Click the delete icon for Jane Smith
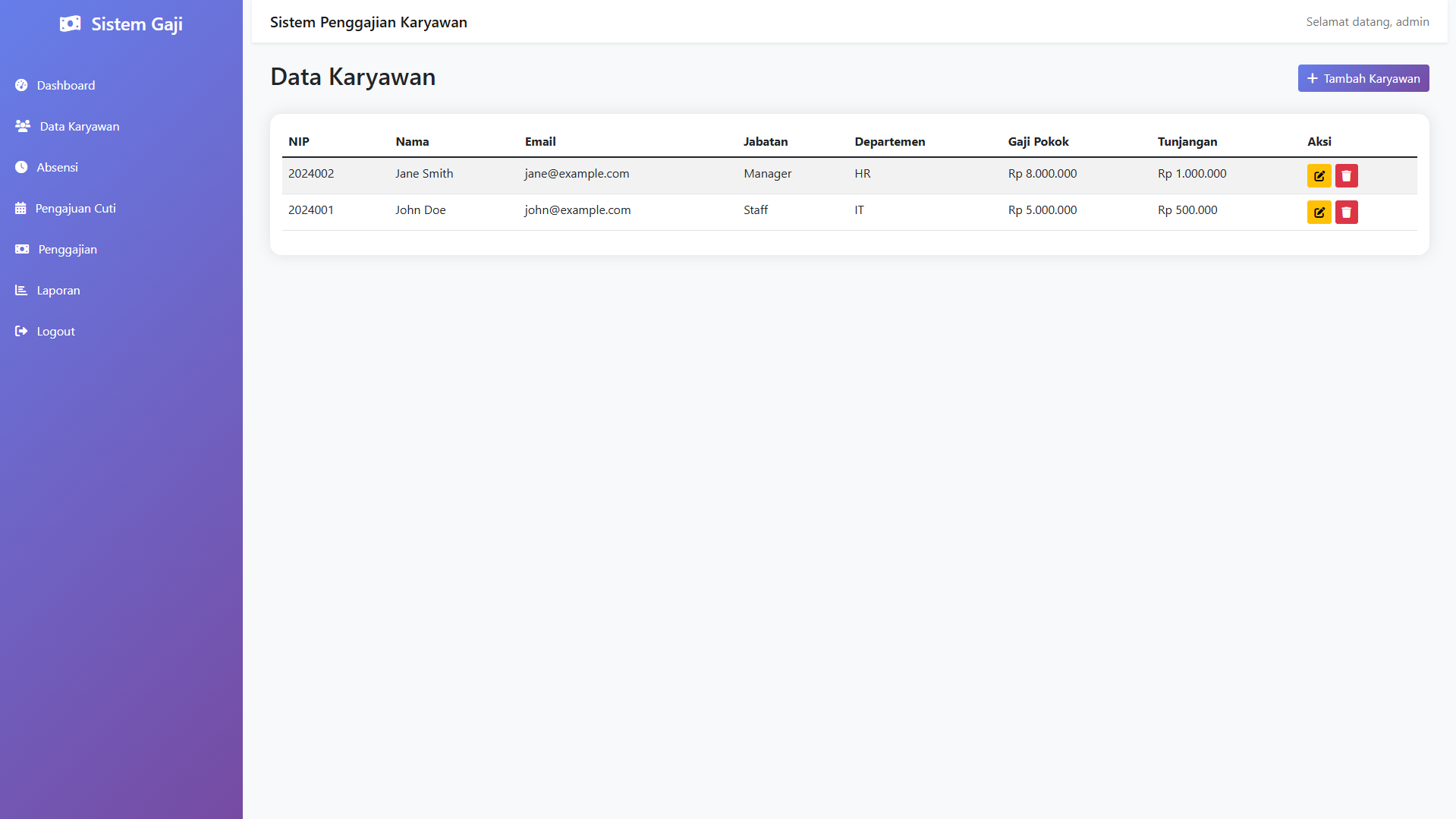The width and height of the screenshot is (1456, 819). (1346, 176)
